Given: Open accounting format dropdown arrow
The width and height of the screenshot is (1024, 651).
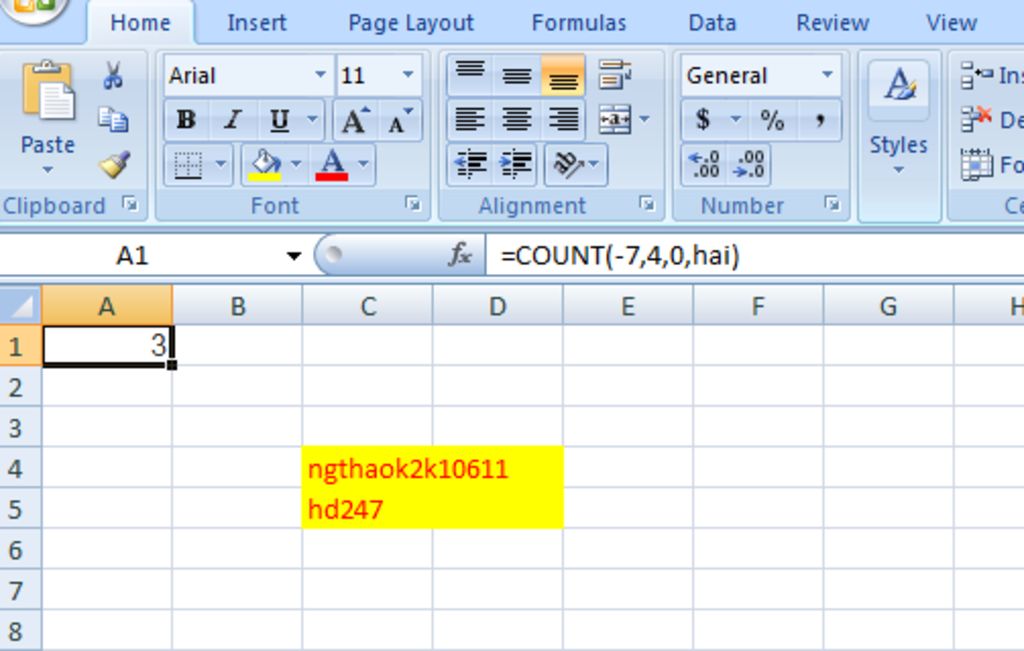Looking at the screenshot, I should (735, 119).
